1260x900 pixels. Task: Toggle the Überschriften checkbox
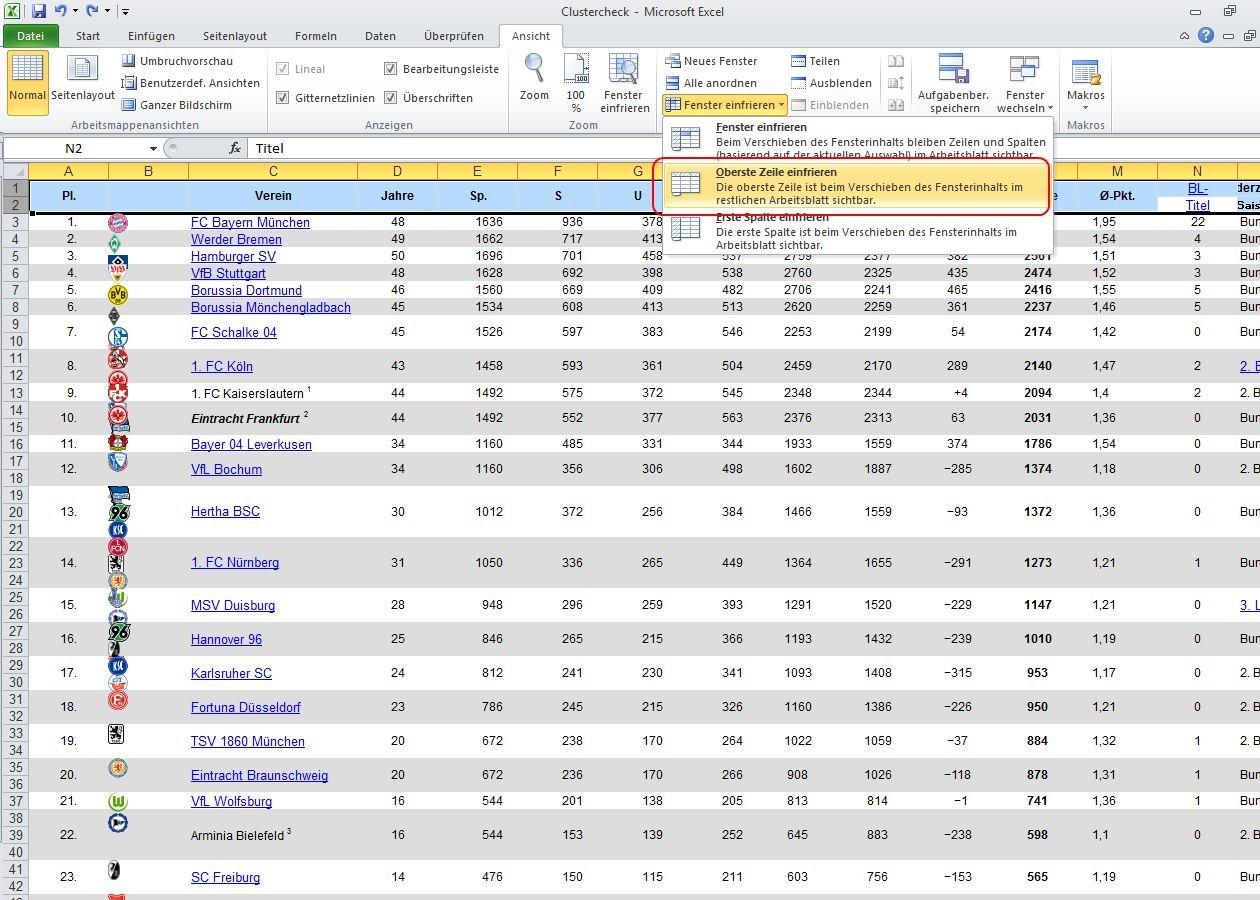[391, 98]
